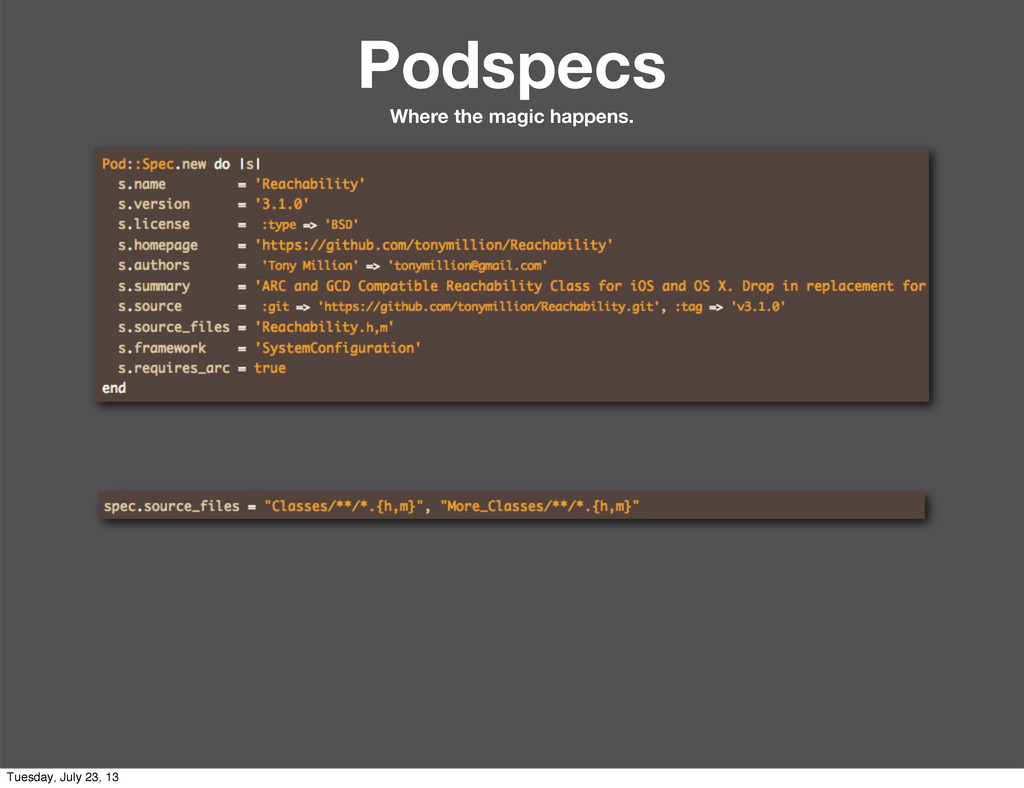Click the 'tonymillion@gmail.com' author email
The width and height of the screenshot is (1024, 788).
tap(468, 266)
